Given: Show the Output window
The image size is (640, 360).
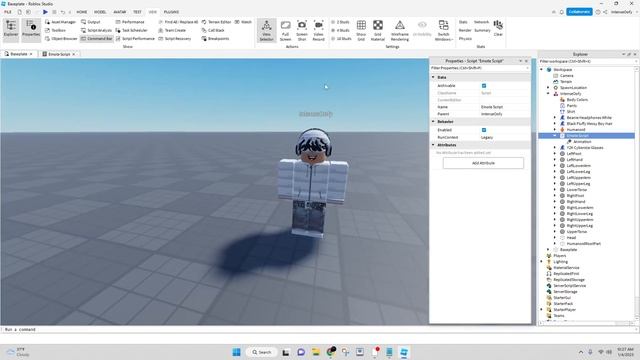Looking at the screenshot, I should click(91, 22).
